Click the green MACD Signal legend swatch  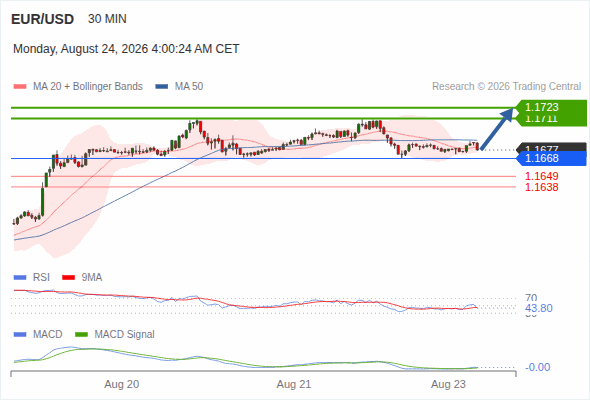(81, 335)
